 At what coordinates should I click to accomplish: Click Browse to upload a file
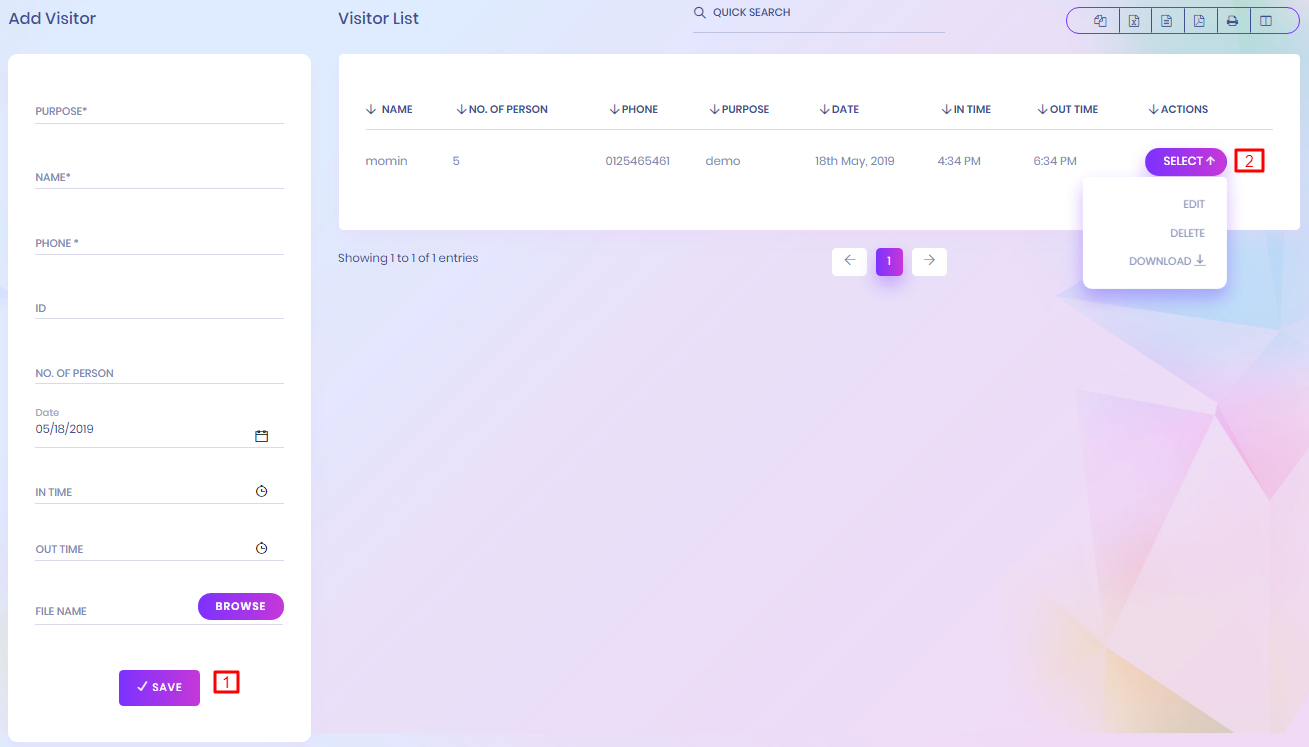(x=240, y=606)
